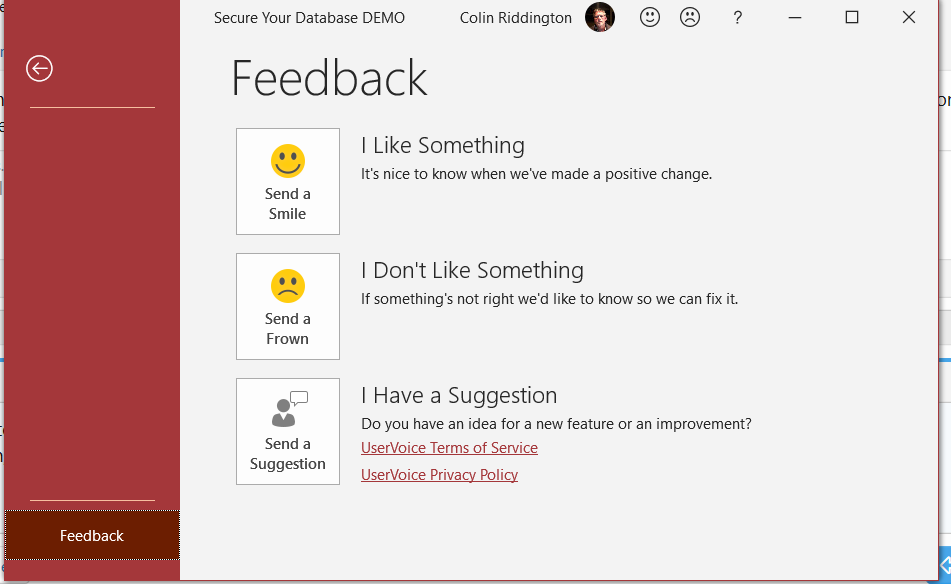Select the Colin Riddington account name
This screenshot has width=951, height=584.
pos(516,18)
